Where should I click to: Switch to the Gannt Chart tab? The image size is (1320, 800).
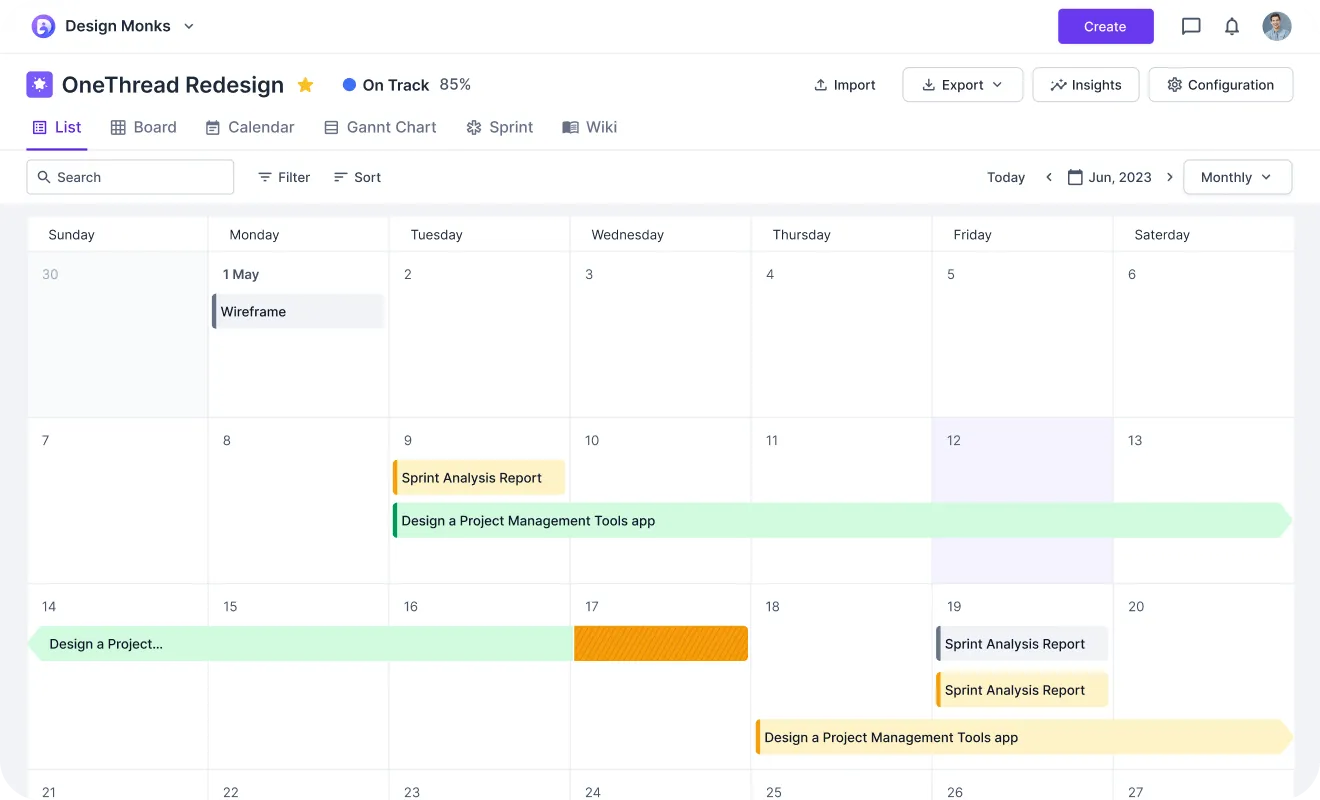point(380,127)
